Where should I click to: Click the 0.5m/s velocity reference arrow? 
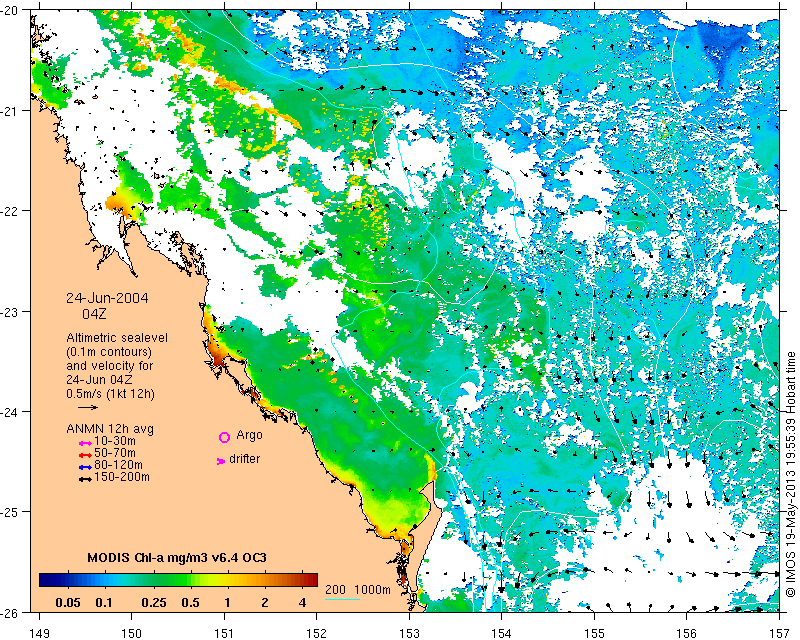pos(88,407)
